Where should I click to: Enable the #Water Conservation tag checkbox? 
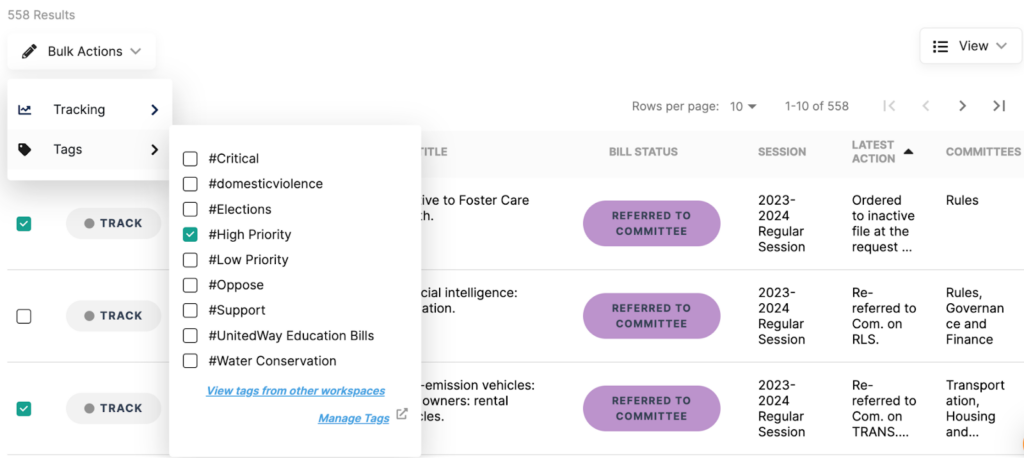(190, 361)
